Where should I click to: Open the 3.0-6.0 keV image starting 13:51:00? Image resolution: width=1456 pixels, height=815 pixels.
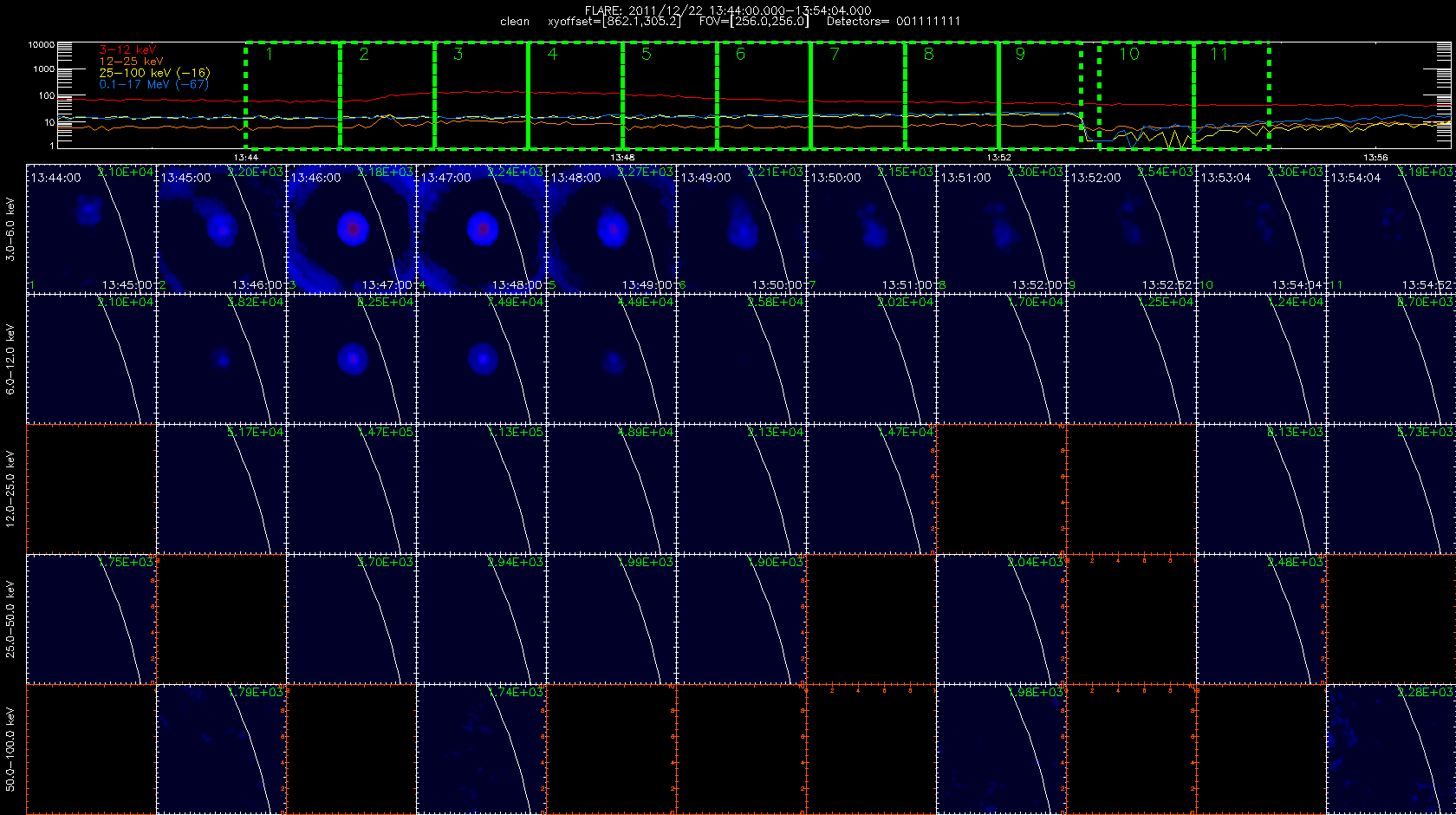[1001, 229]
